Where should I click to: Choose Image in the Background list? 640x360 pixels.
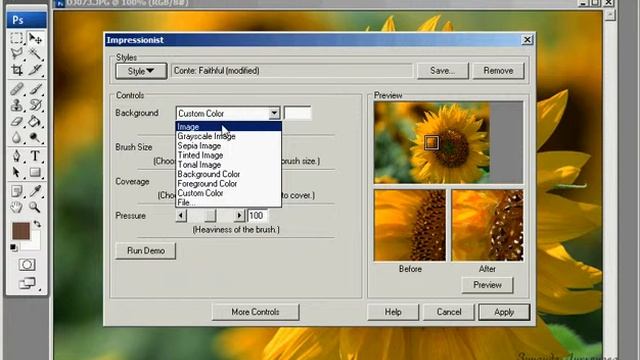[x=229, y=127]
